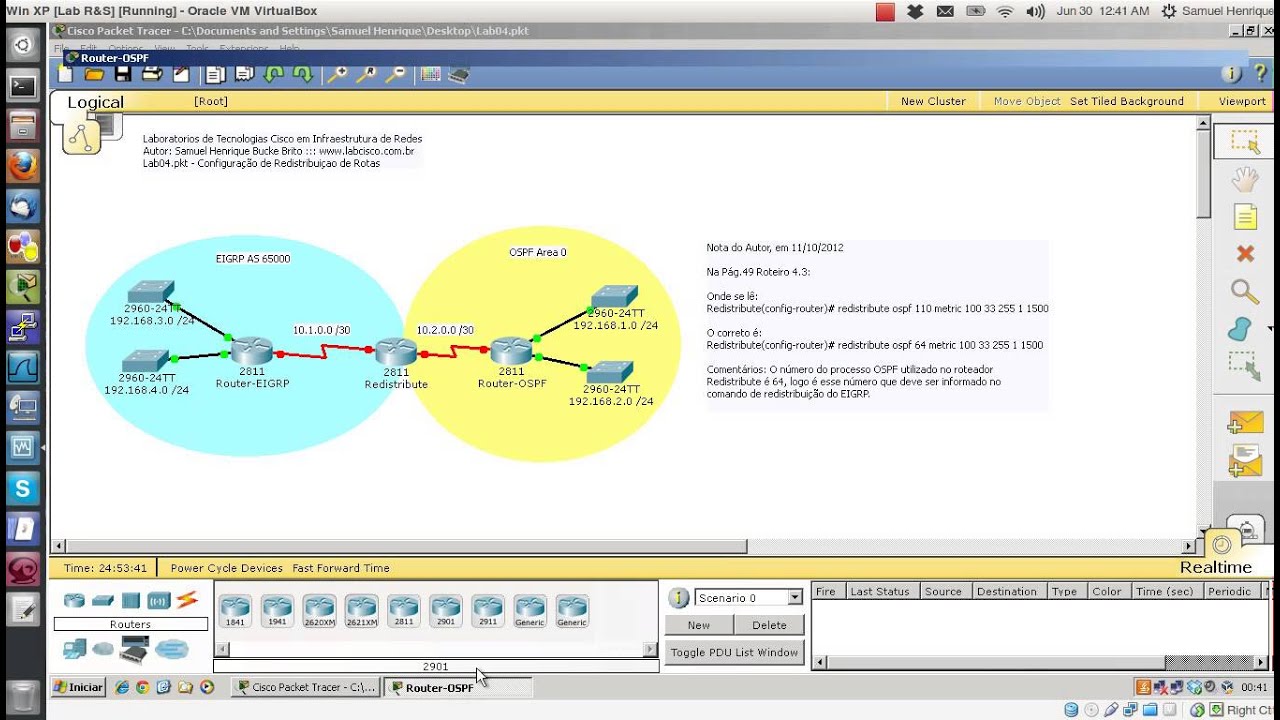Click the Logical workspace tab
Image resolution: width=1280 pixels, height=720 pixels.
point(95,102)
